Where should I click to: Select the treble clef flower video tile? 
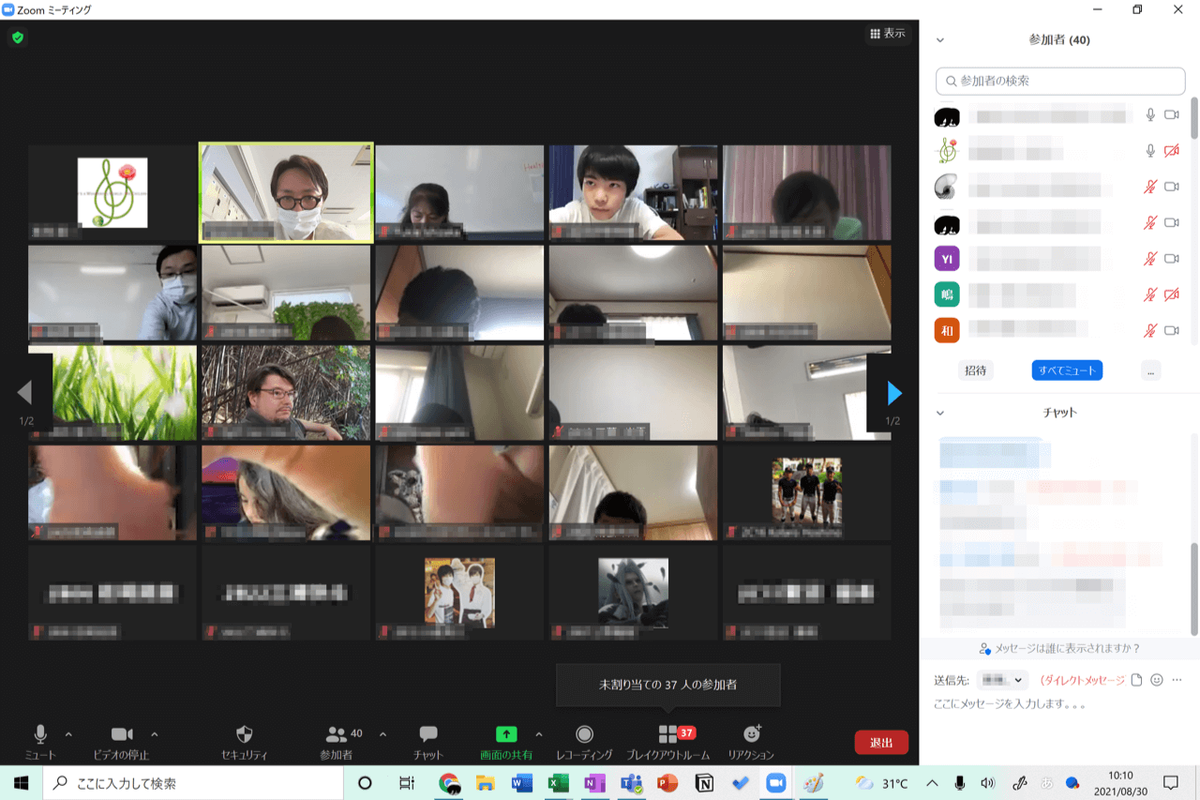pos(112,192)
